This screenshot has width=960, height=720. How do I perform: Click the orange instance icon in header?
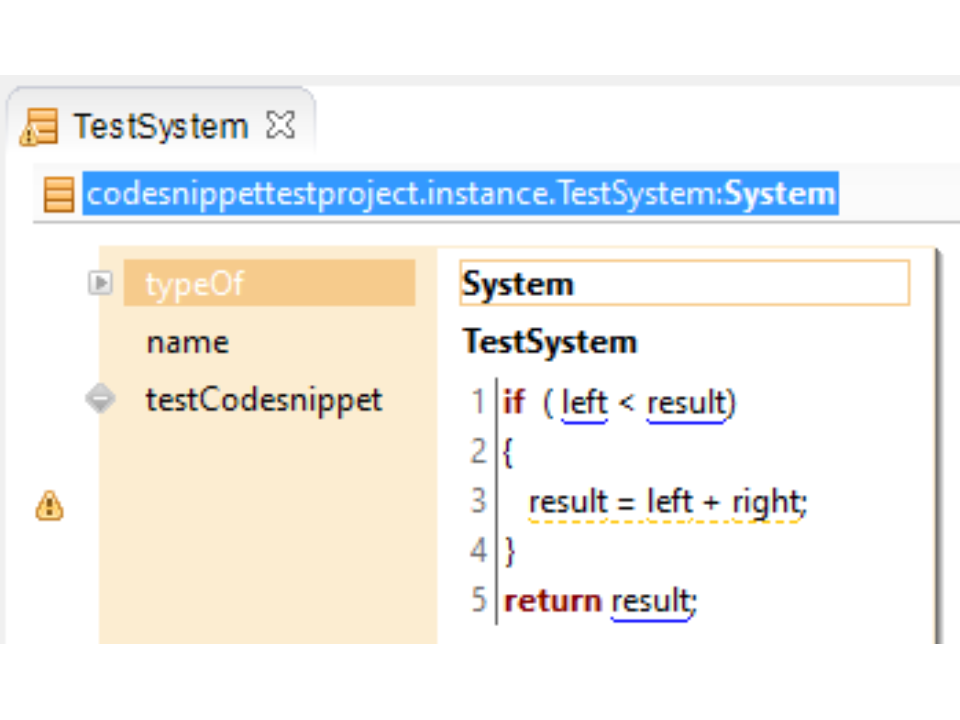click(59, 194)
